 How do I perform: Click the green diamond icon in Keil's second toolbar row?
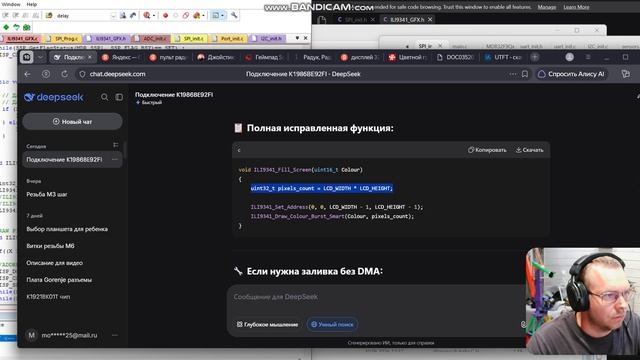click(x=6, y=27)
